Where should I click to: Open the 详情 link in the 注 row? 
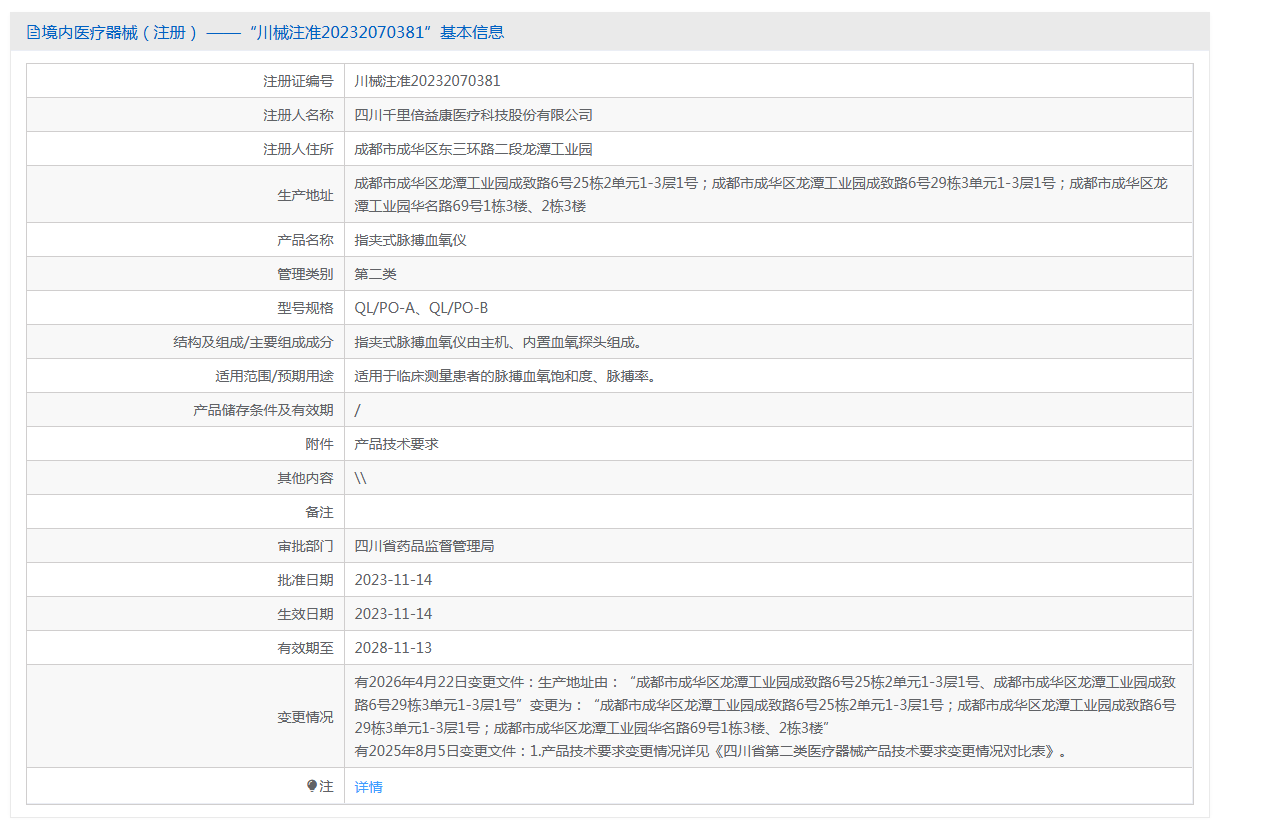(x=368, y=787)
